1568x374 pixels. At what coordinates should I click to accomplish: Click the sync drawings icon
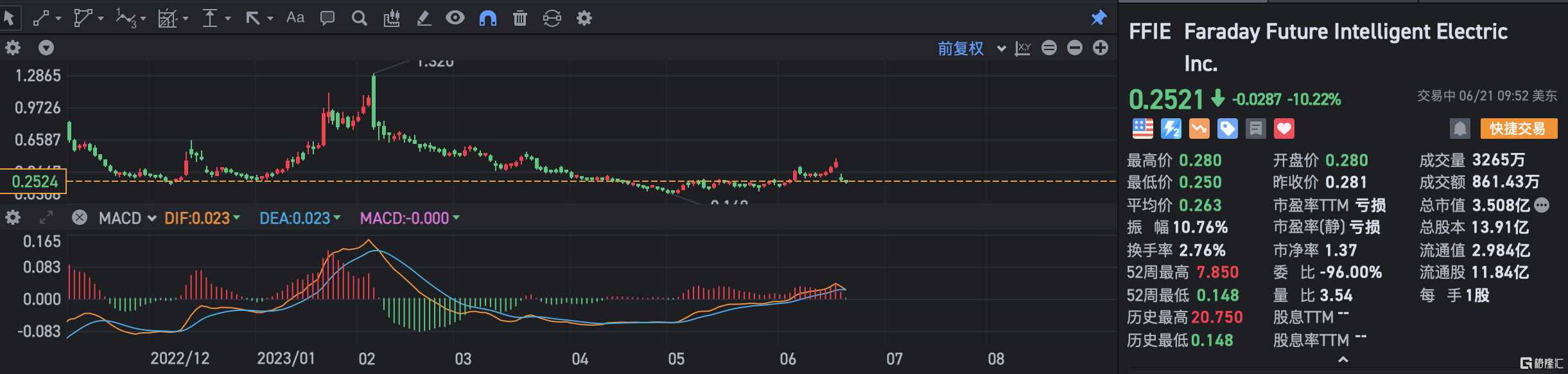[x=552, y=18]
